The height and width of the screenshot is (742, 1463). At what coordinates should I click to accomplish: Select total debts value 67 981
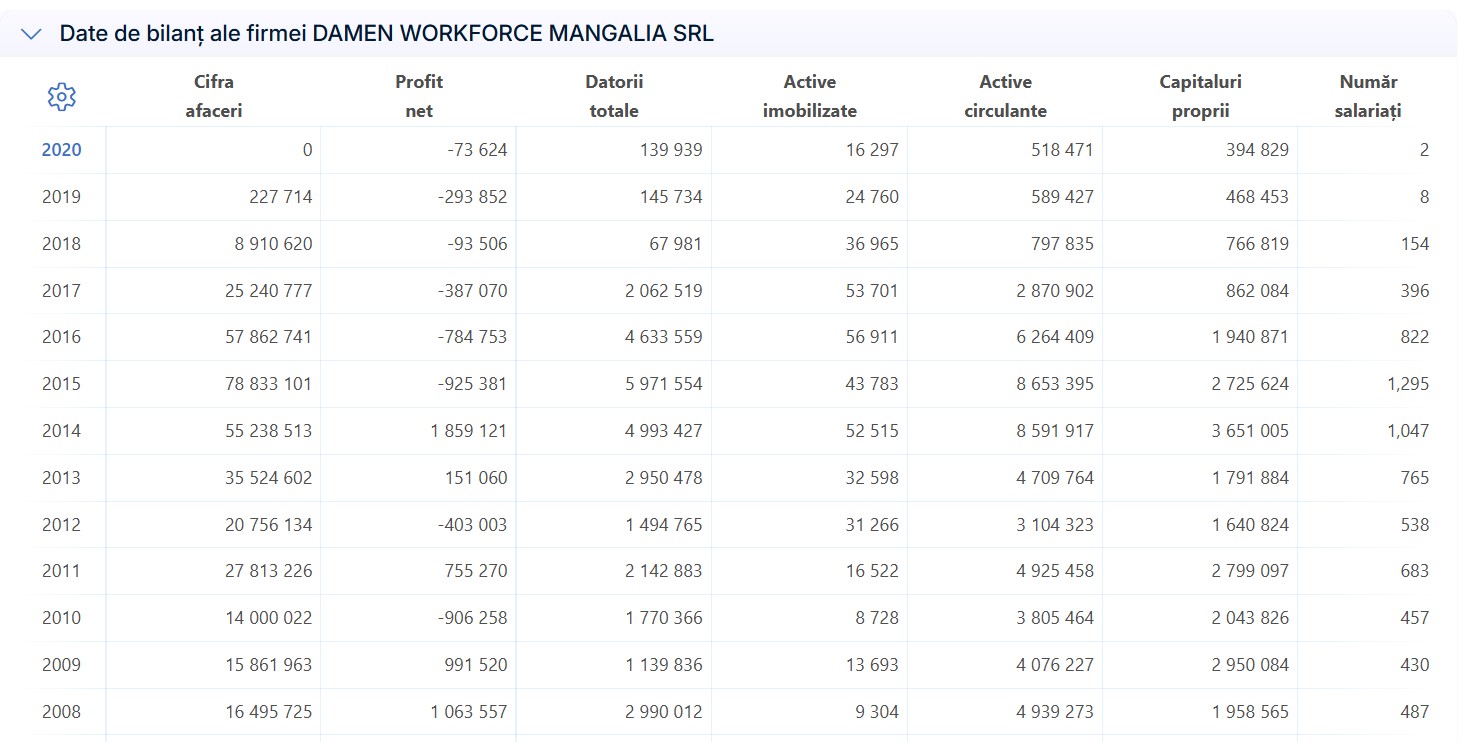[x=675, y=244]
